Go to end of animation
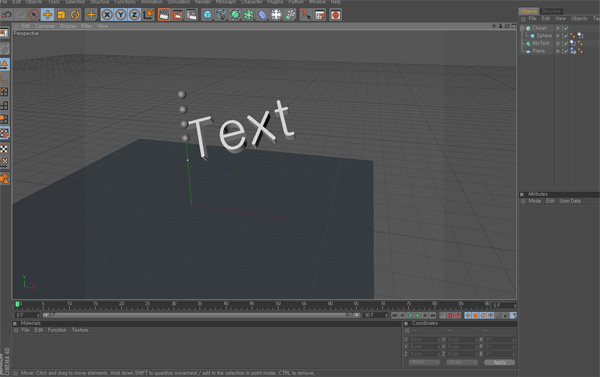 click(x=433, y=315)
